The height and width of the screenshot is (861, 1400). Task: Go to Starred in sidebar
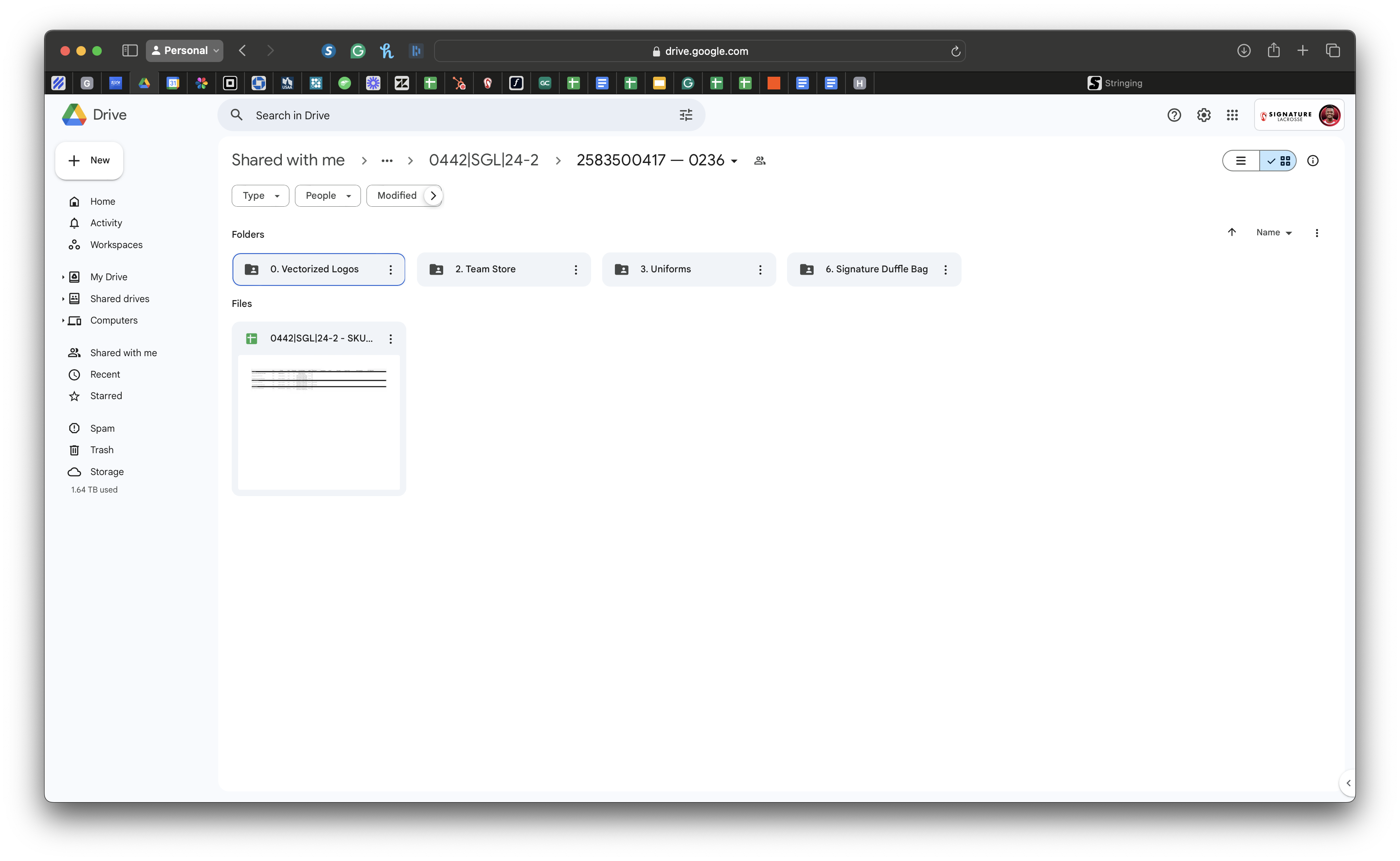click(106, 396)
